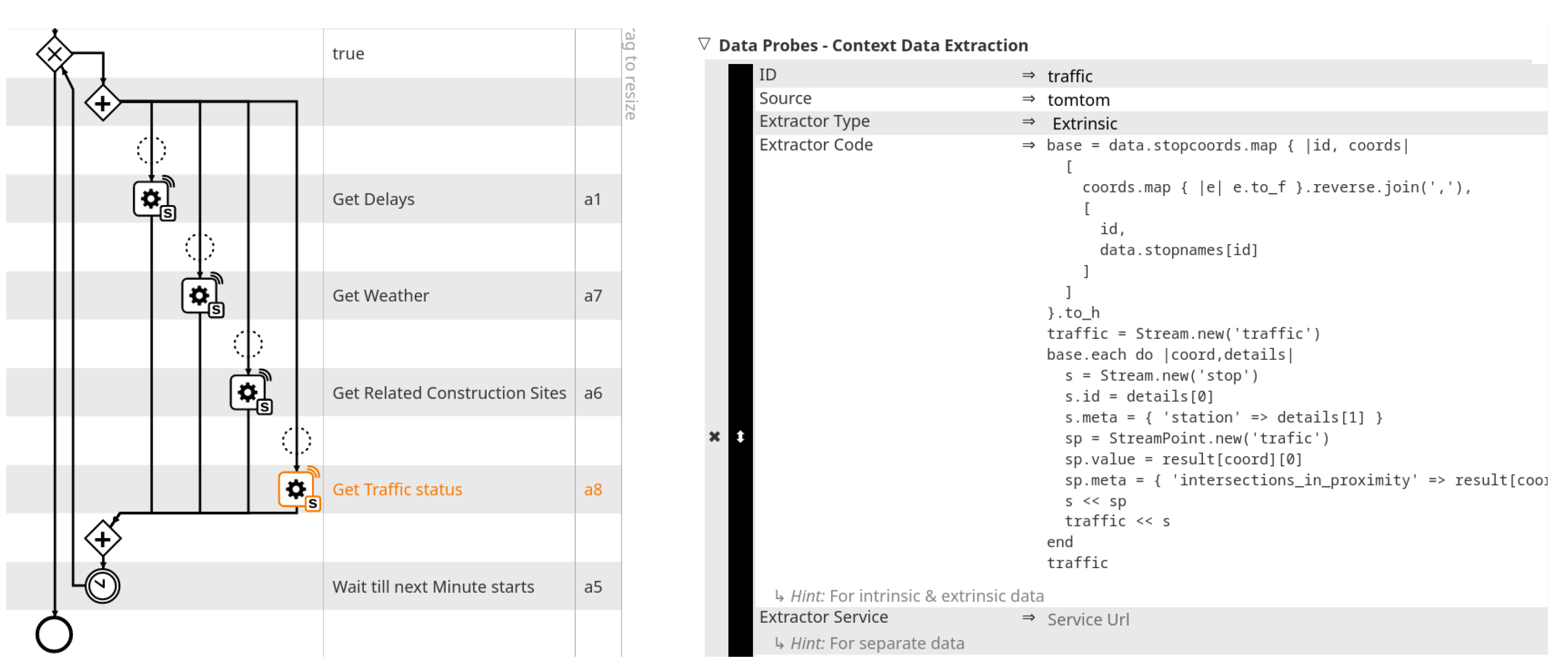
Task: Click the timer clock event icon
Action: point(102,585)
